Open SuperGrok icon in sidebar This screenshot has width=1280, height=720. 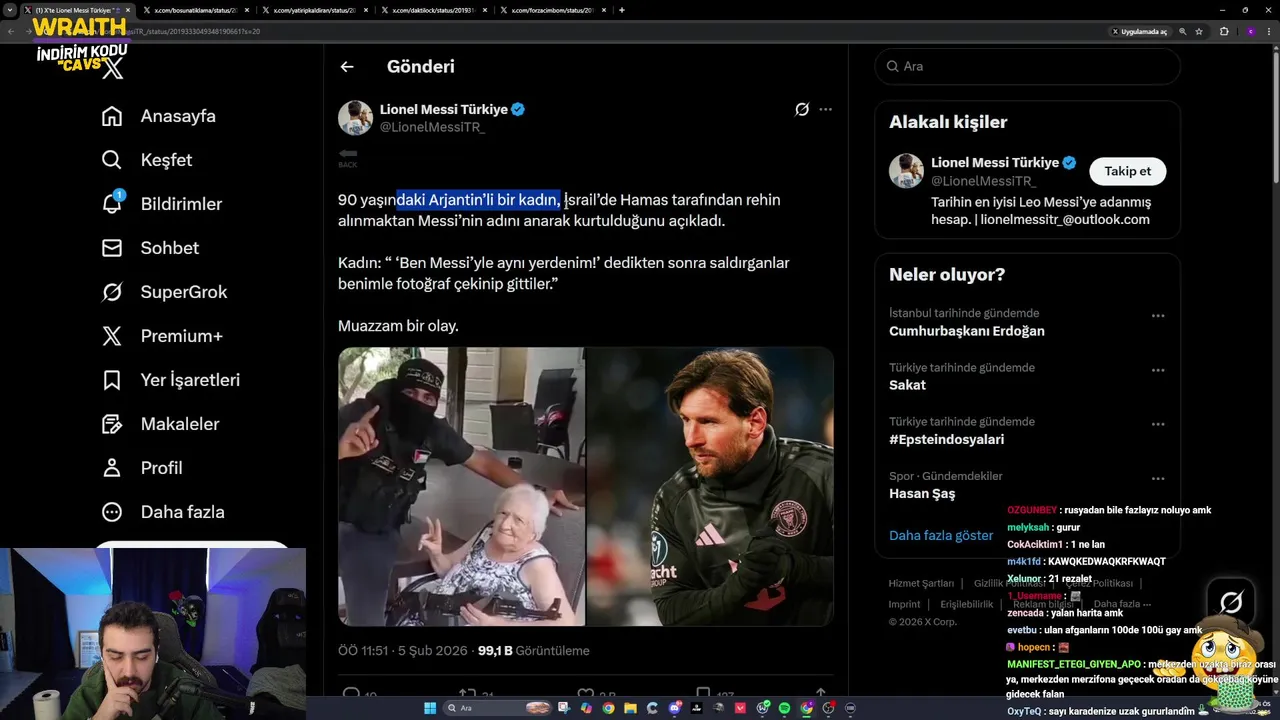112,292
